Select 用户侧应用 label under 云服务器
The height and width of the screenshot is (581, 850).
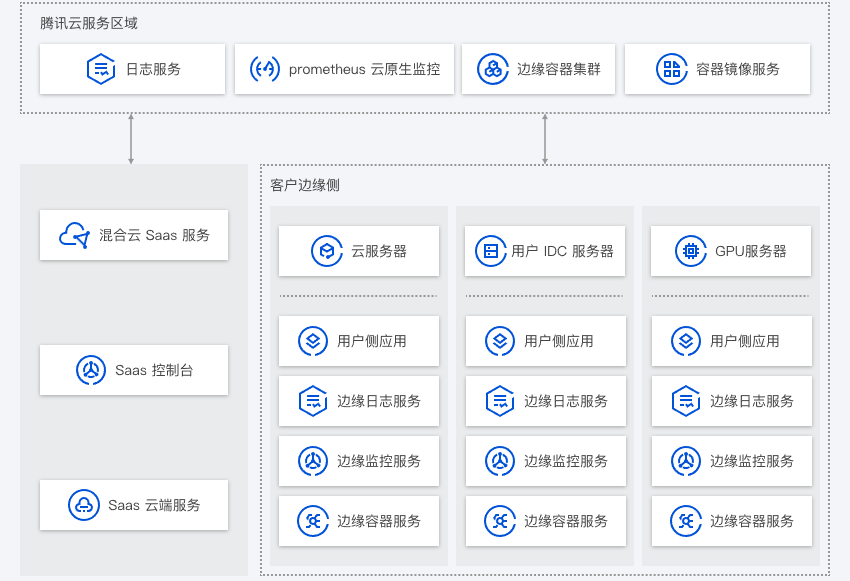click(372, 341)
